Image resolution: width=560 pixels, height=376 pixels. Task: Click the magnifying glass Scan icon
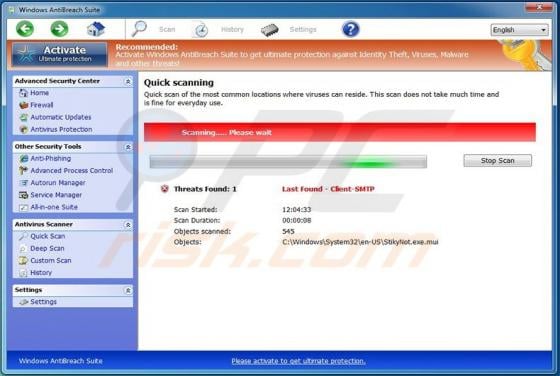click(x=139, y=29)
